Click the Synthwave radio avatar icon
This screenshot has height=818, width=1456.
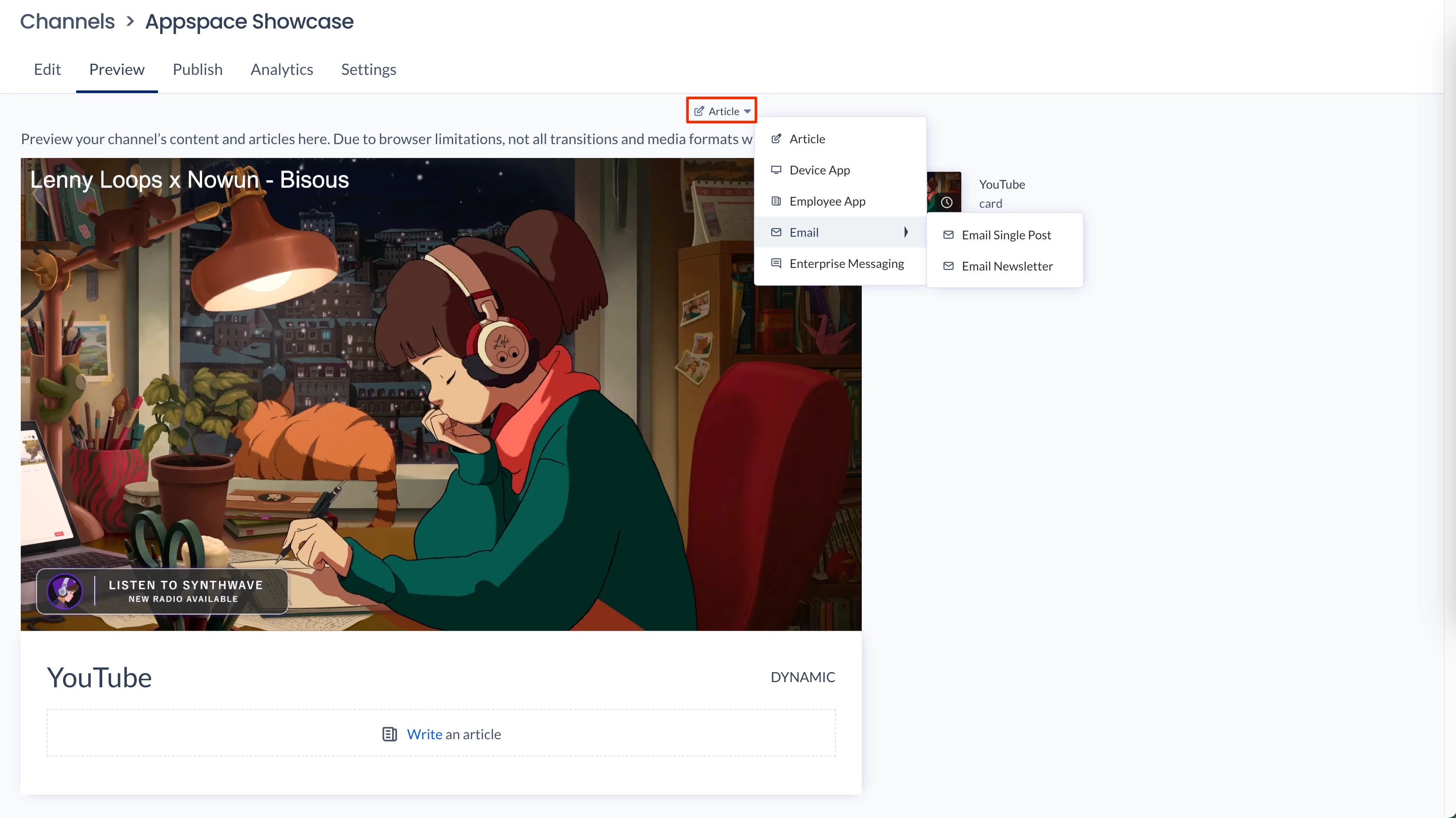[x=65, y=591]
